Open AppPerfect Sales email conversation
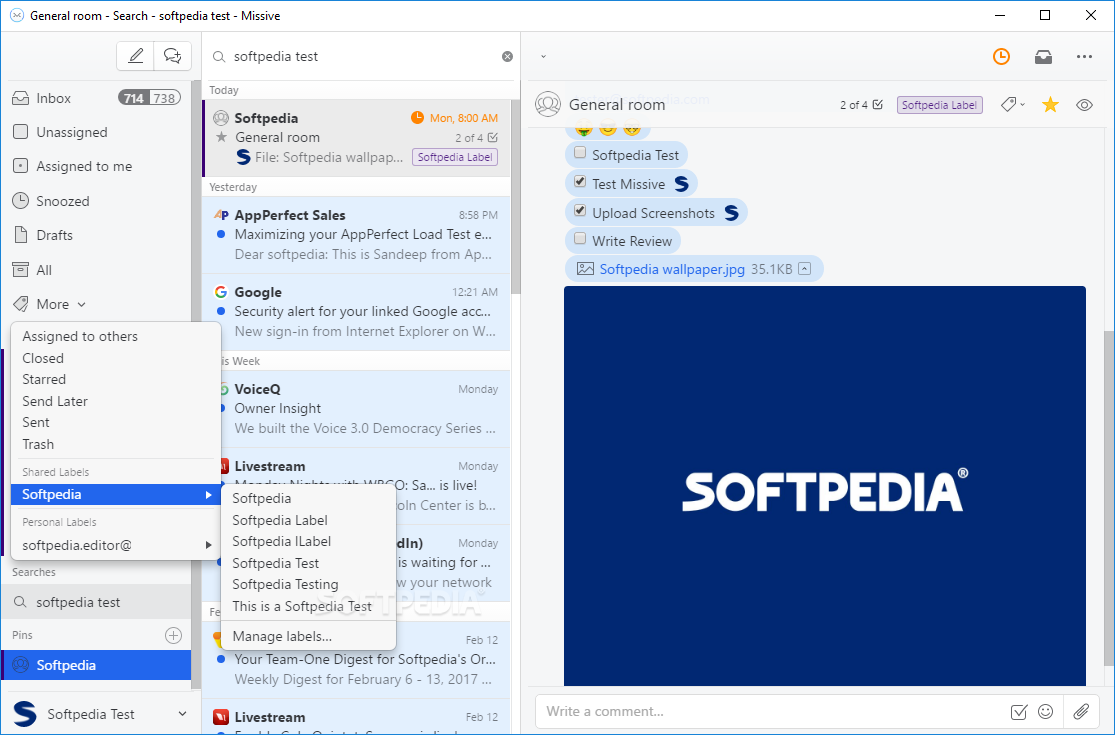This screenshot has width=1115, height=735. [356, 235]
